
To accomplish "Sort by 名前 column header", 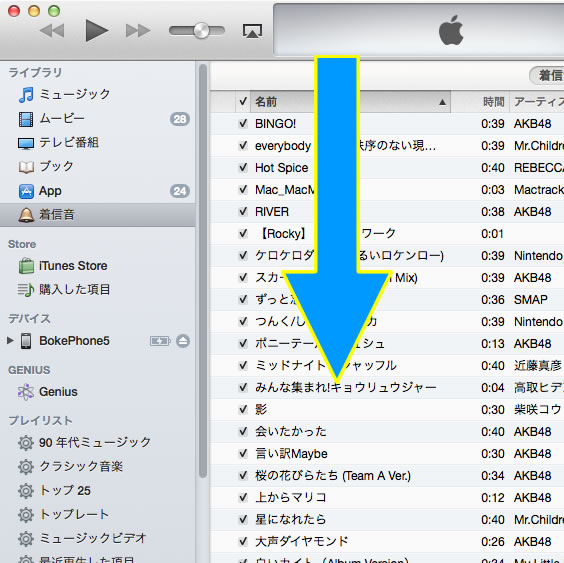I will tap(350, 102).
